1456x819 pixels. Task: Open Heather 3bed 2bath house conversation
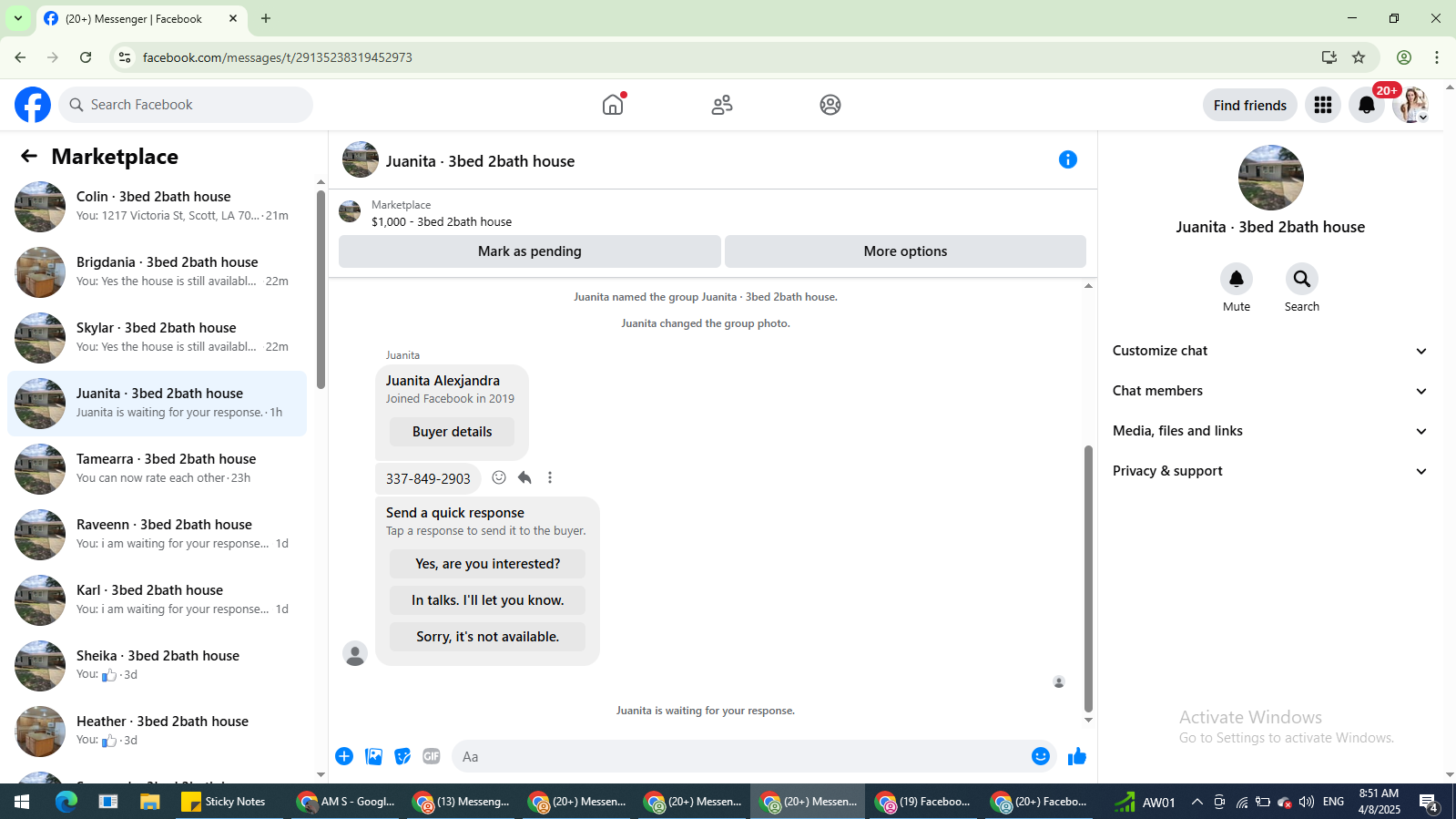tap(157, 731)
